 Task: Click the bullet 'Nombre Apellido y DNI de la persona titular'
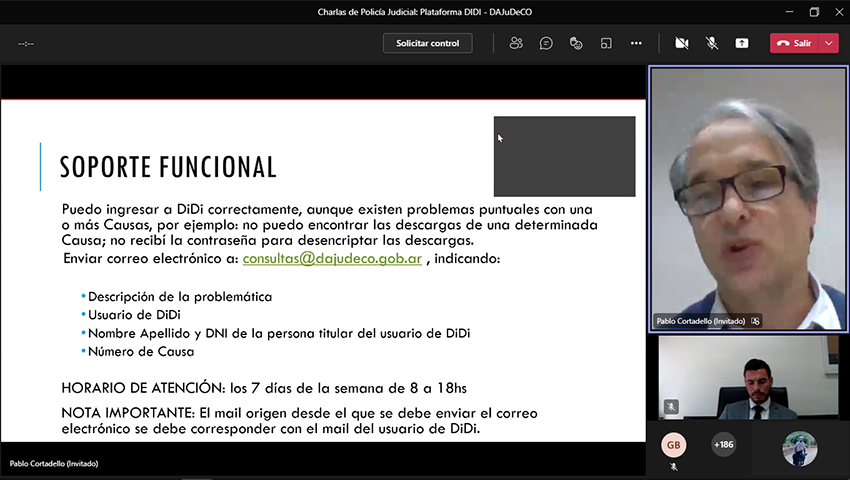pos(279,333)
